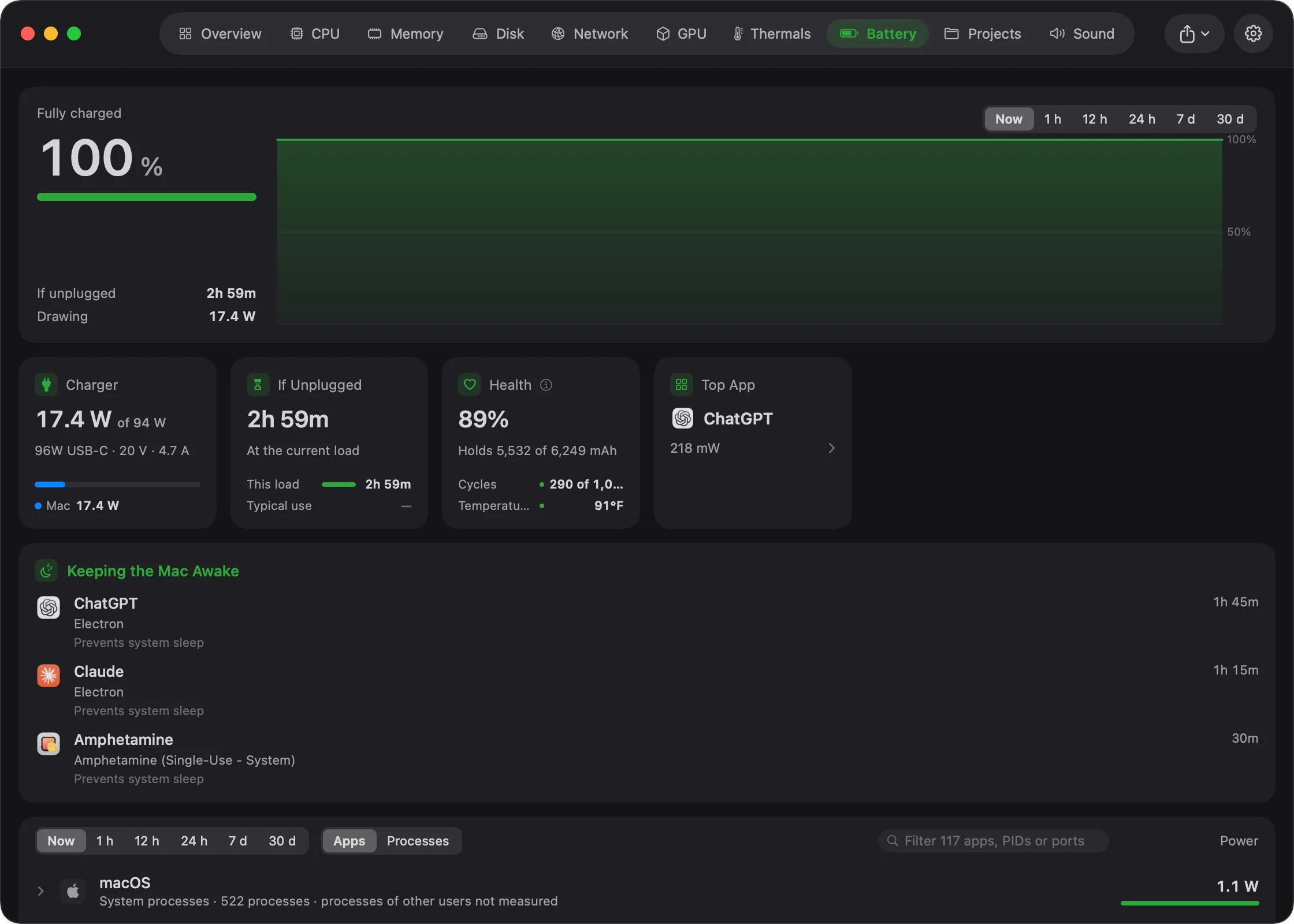The image size is (1294, 924).
Task: Click the Amphetamine app icon
Action: click(x=49, y=744)
